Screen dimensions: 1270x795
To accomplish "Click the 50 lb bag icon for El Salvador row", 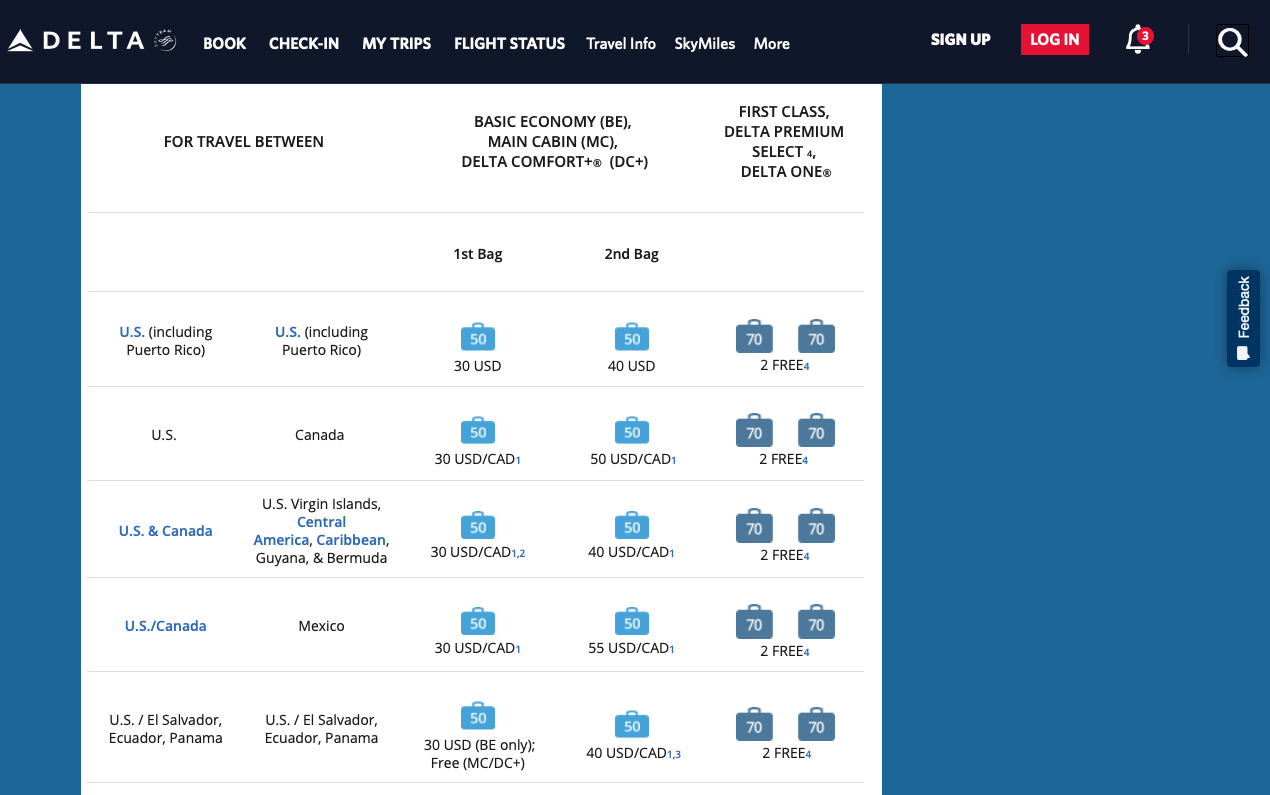I will [x=477, y=717].
